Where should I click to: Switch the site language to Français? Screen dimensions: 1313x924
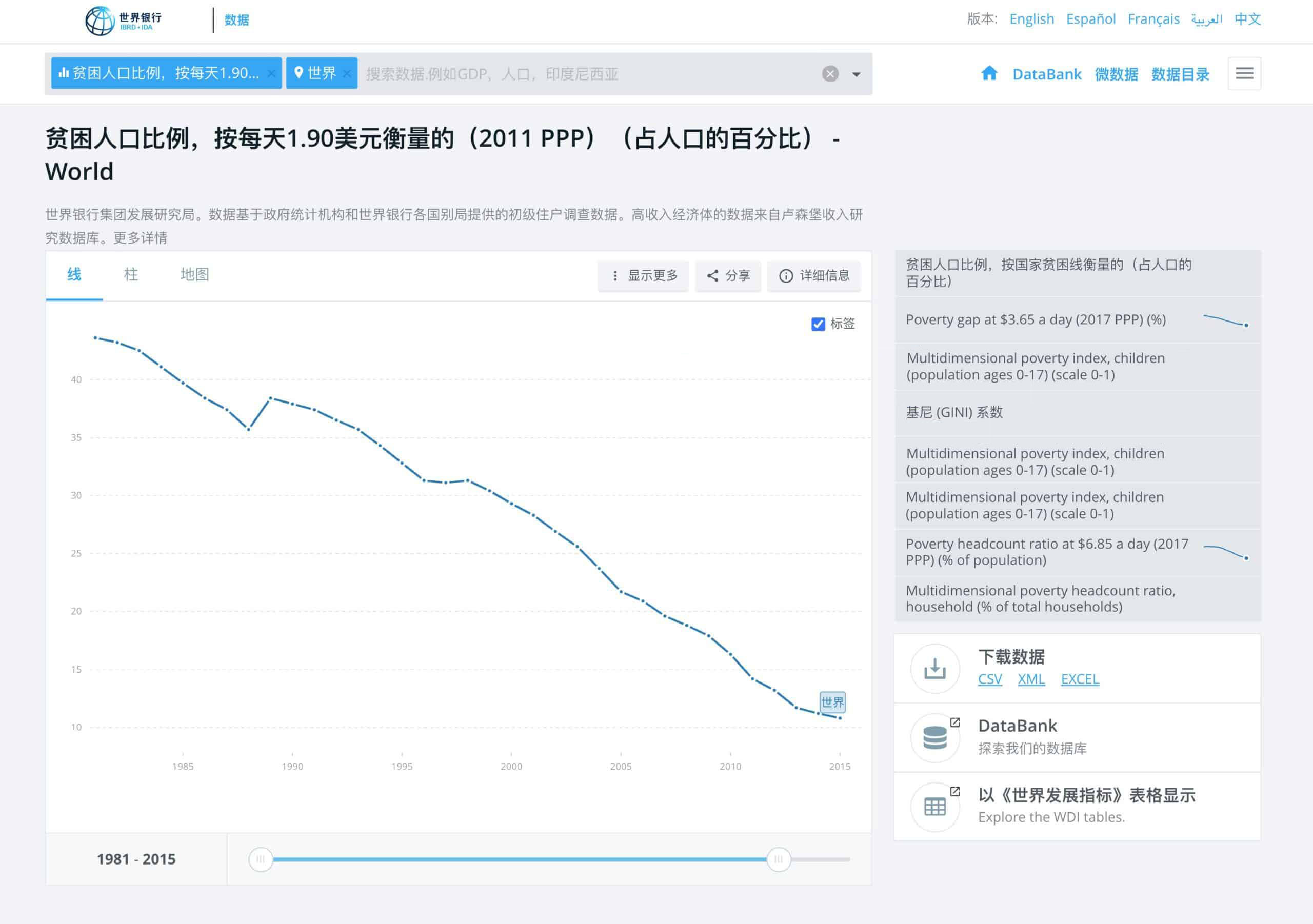tap(1153, 19)
